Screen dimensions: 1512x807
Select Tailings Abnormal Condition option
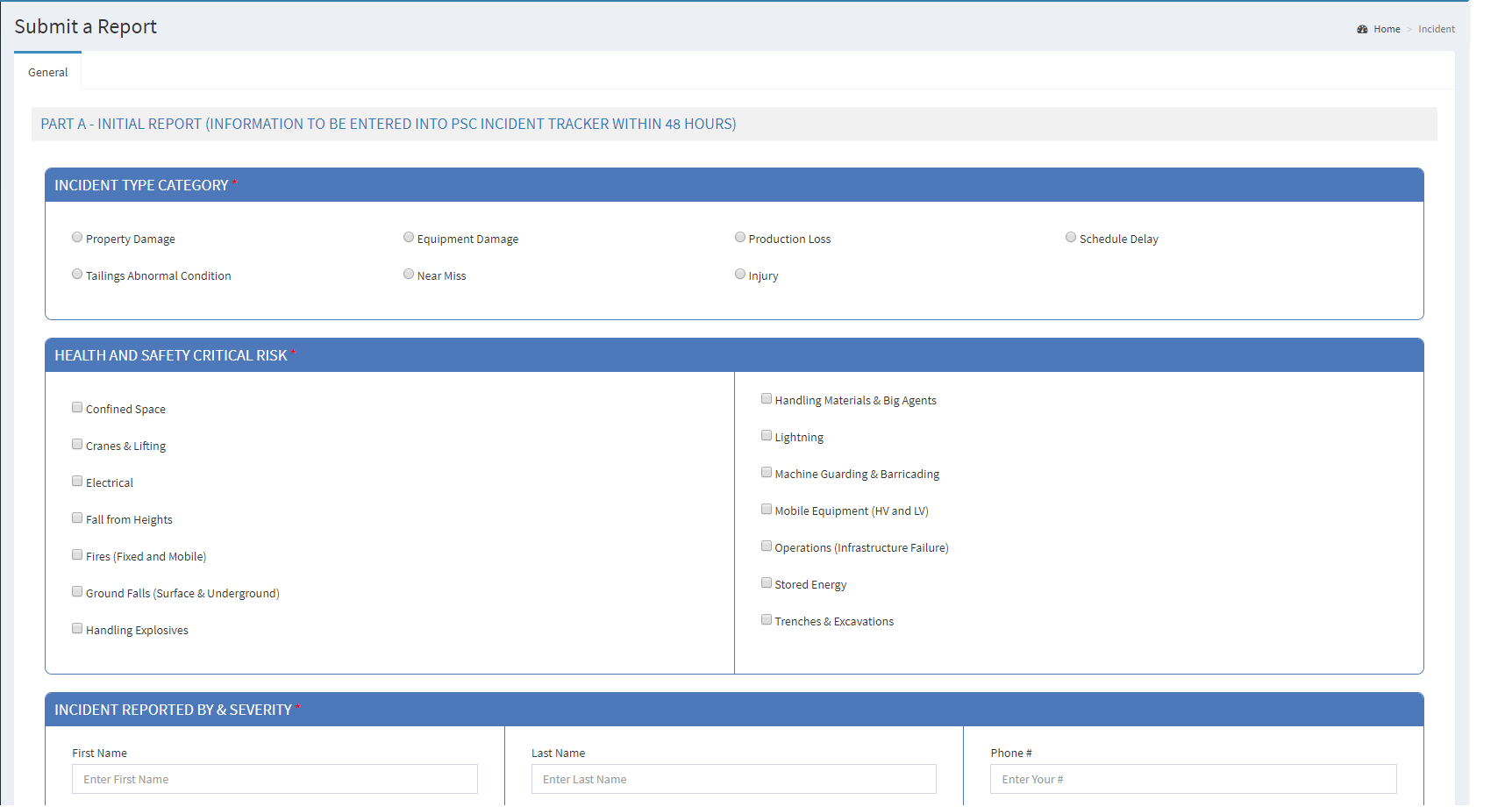[77, 275]
